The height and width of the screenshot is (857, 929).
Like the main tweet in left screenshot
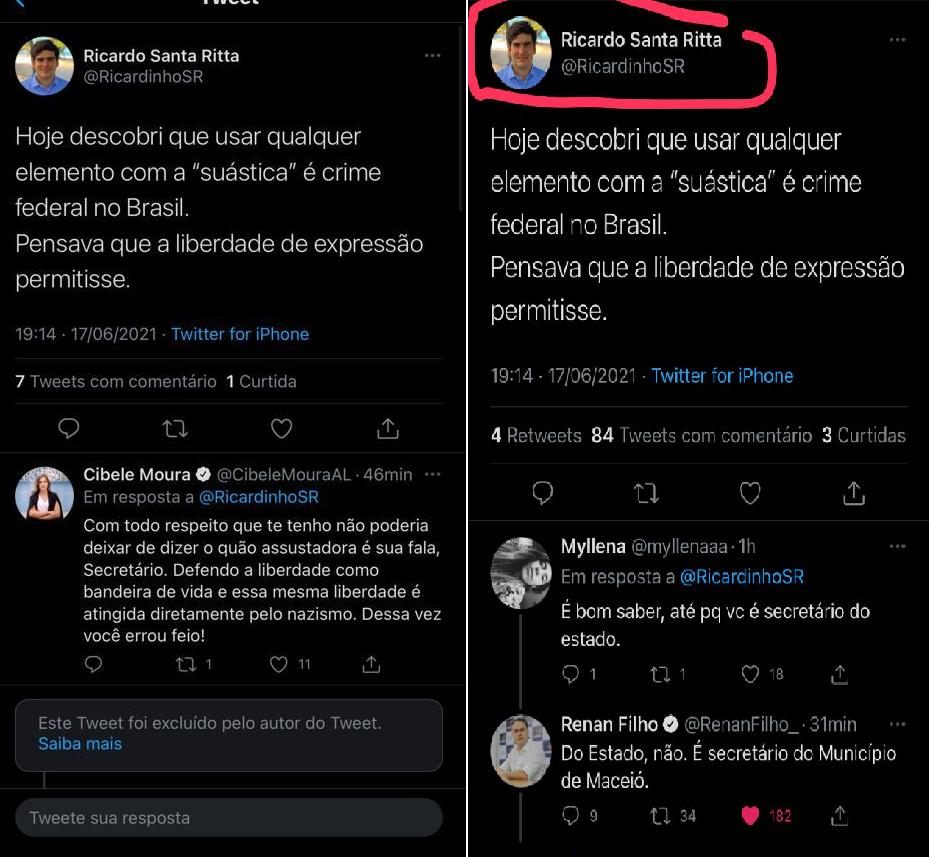[282, 429]
